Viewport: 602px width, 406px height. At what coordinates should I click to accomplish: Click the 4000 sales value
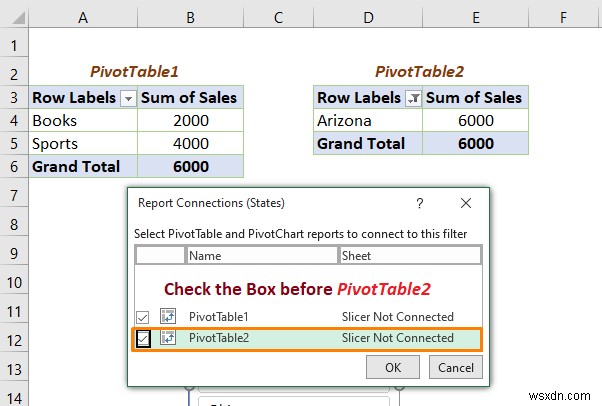[x=190, y=144]
